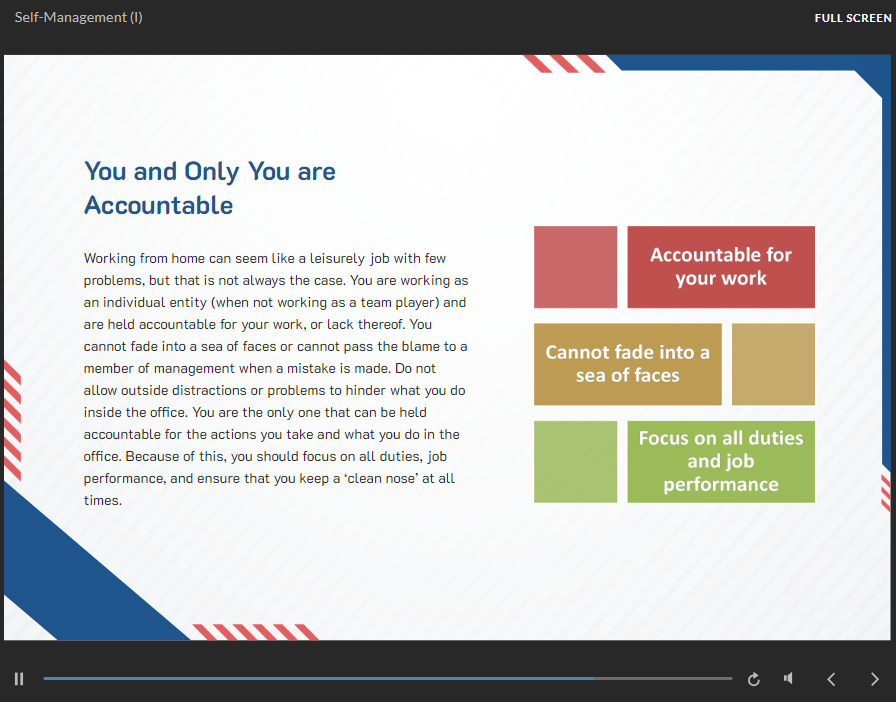Seek to the unplayed end of progress bar

(x=680, y=679)
